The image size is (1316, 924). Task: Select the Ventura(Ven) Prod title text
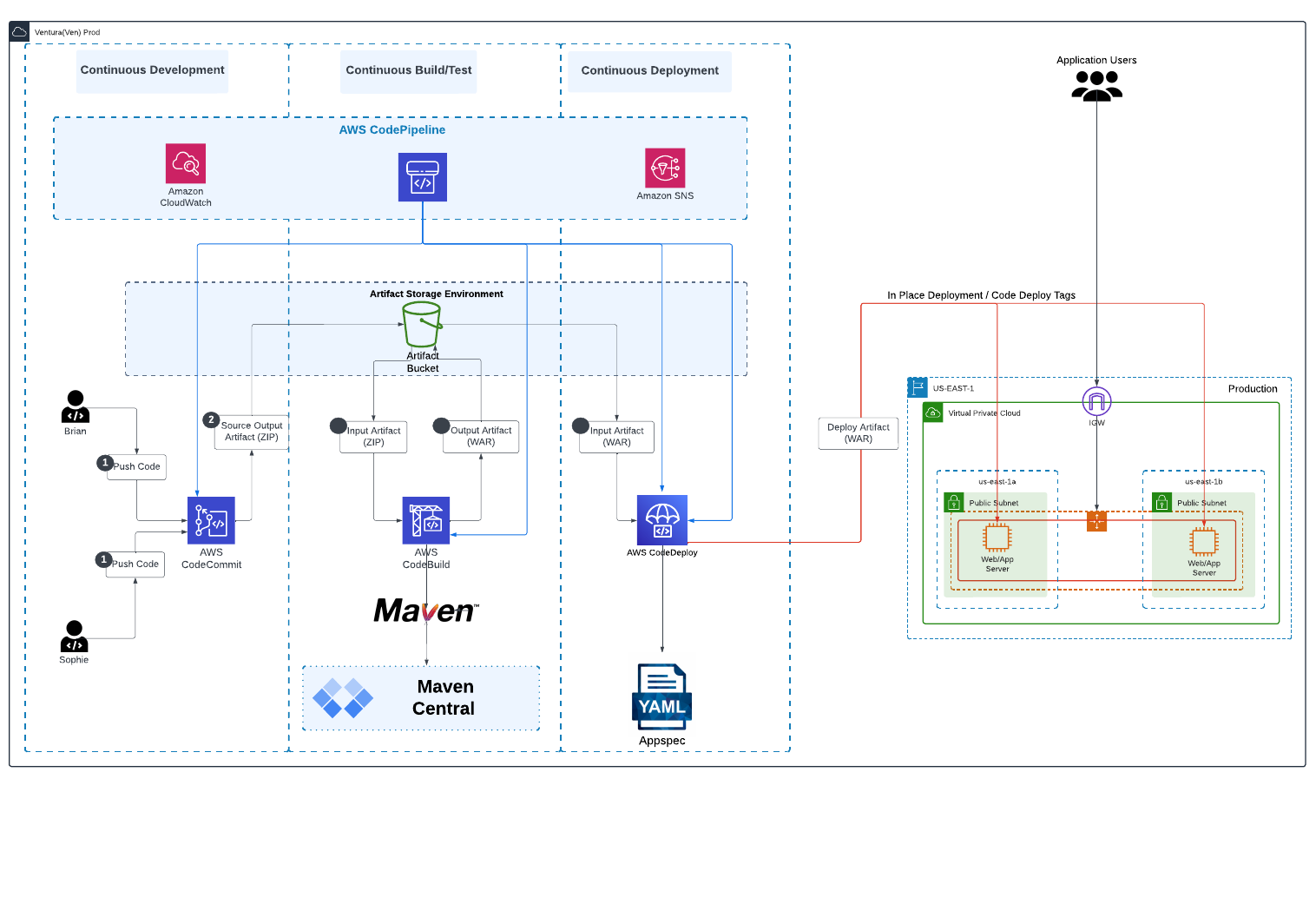coord(67,33)
